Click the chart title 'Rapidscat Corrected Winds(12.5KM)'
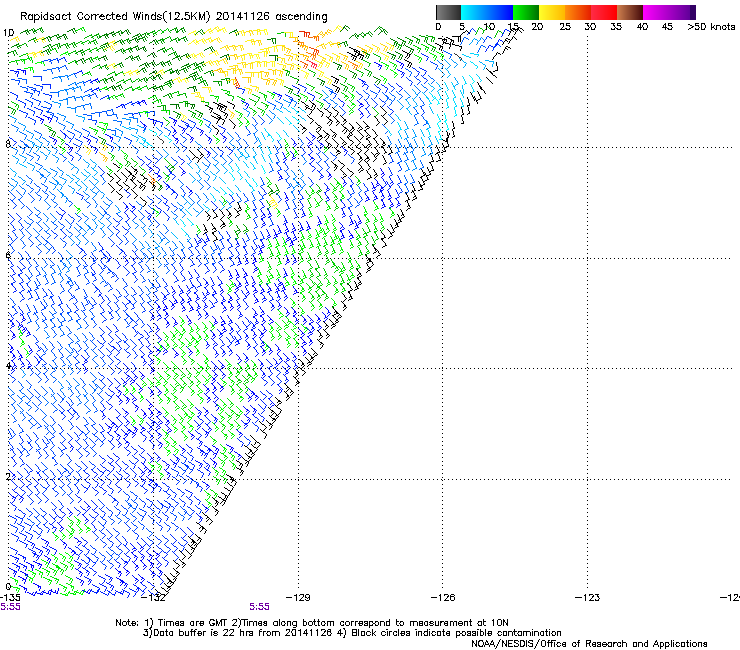Viewport: 740px width, 650px height. coord(115,17)
